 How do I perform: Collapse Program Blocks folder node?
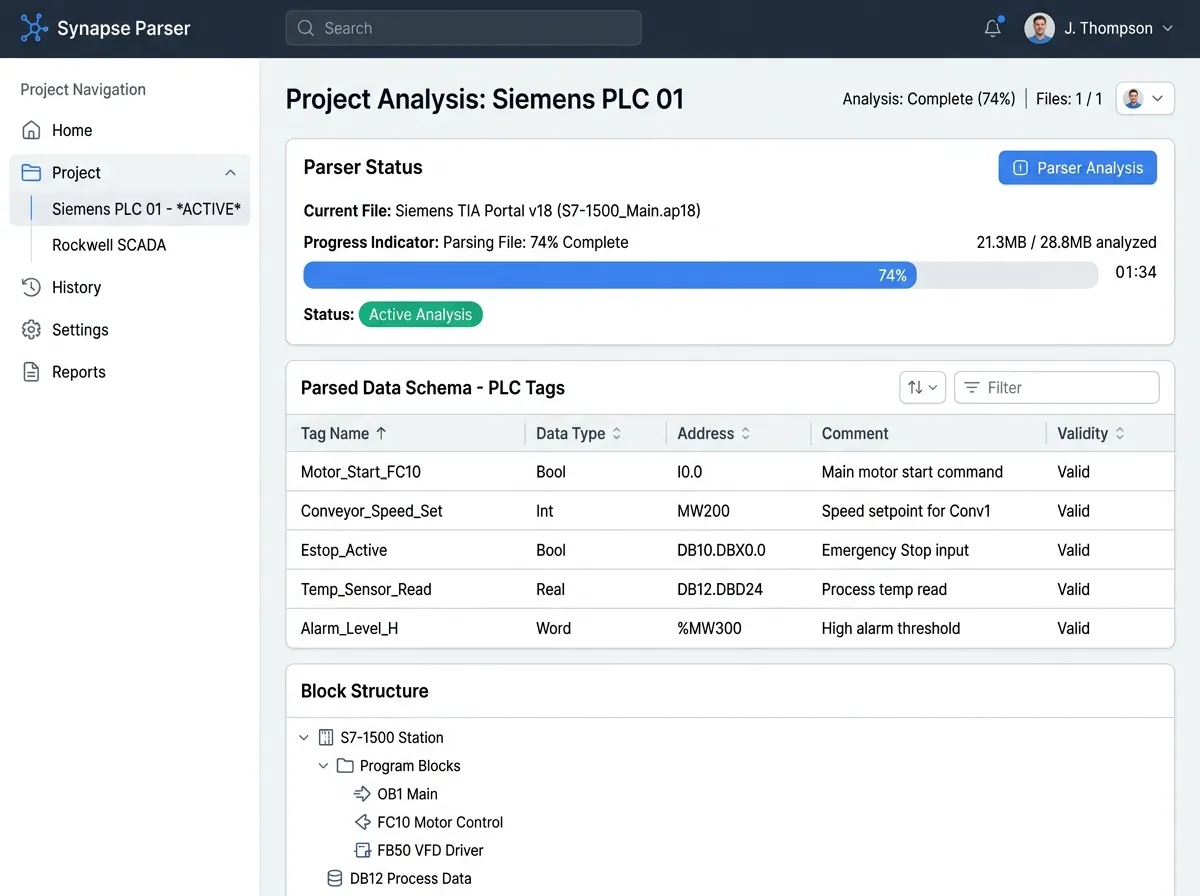click(x=323, y=766)
